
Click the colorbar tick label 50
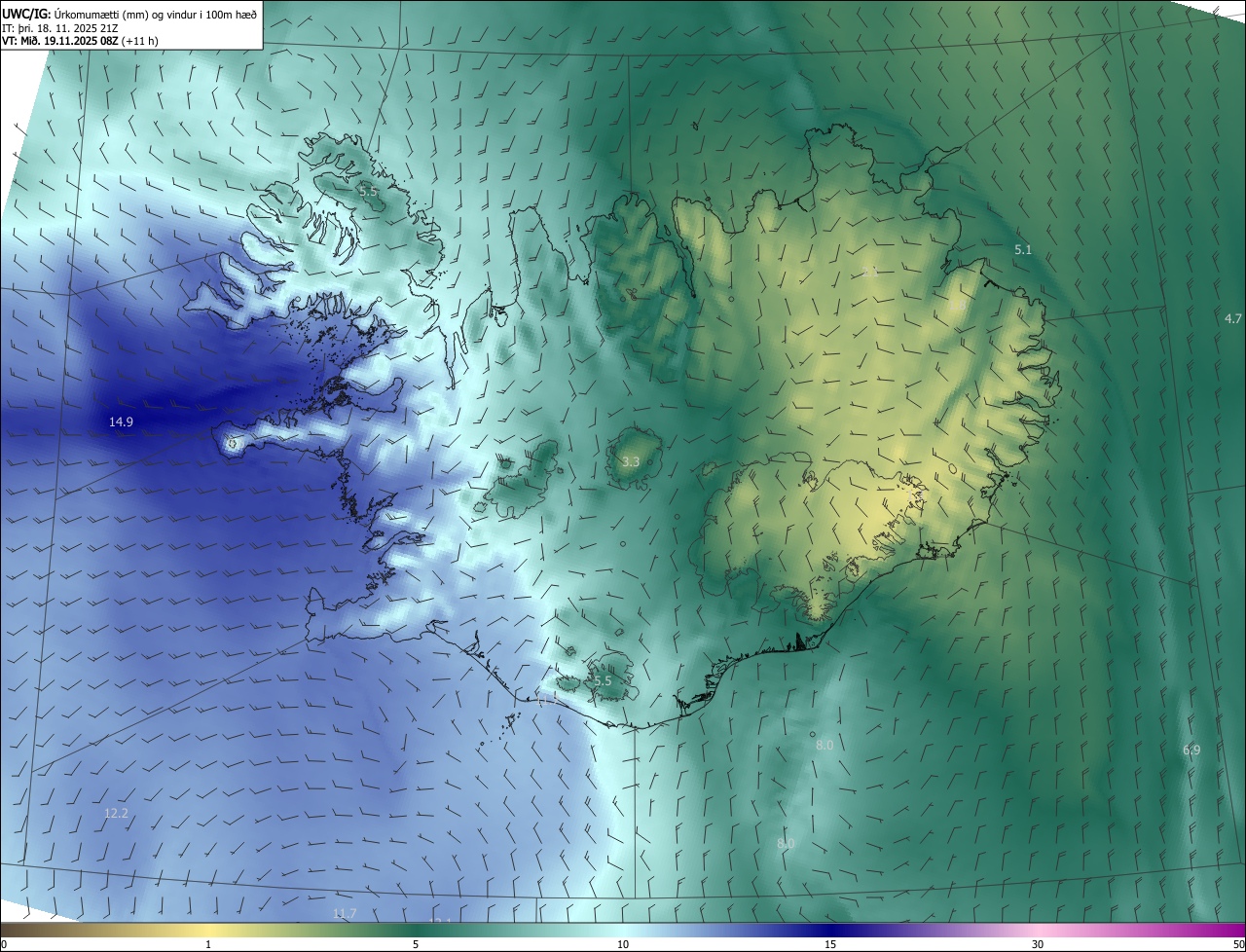1237,945
